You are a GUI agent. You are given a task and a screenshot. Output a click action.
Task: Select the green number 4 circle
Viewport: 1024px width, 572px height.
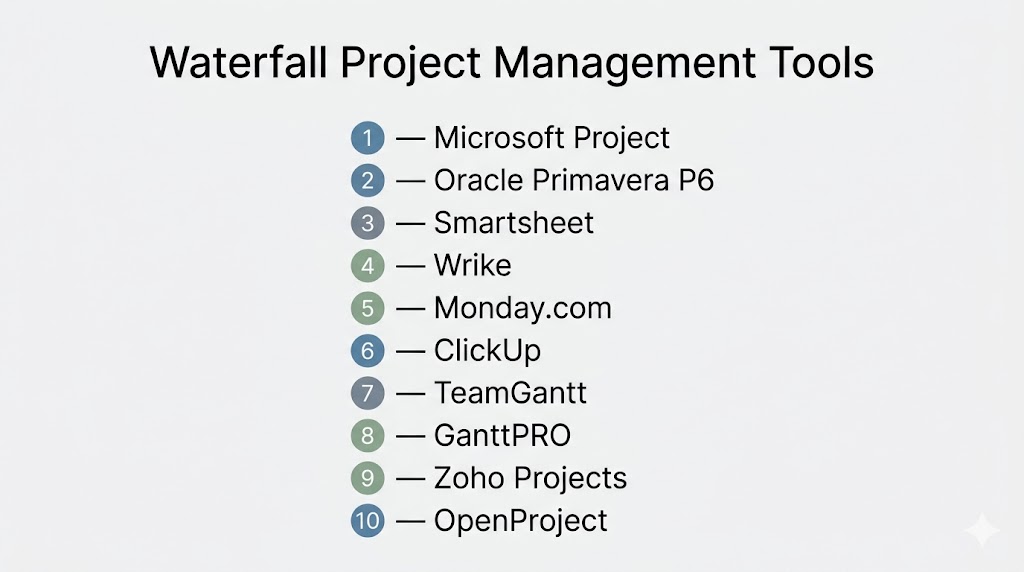[367, 266]
